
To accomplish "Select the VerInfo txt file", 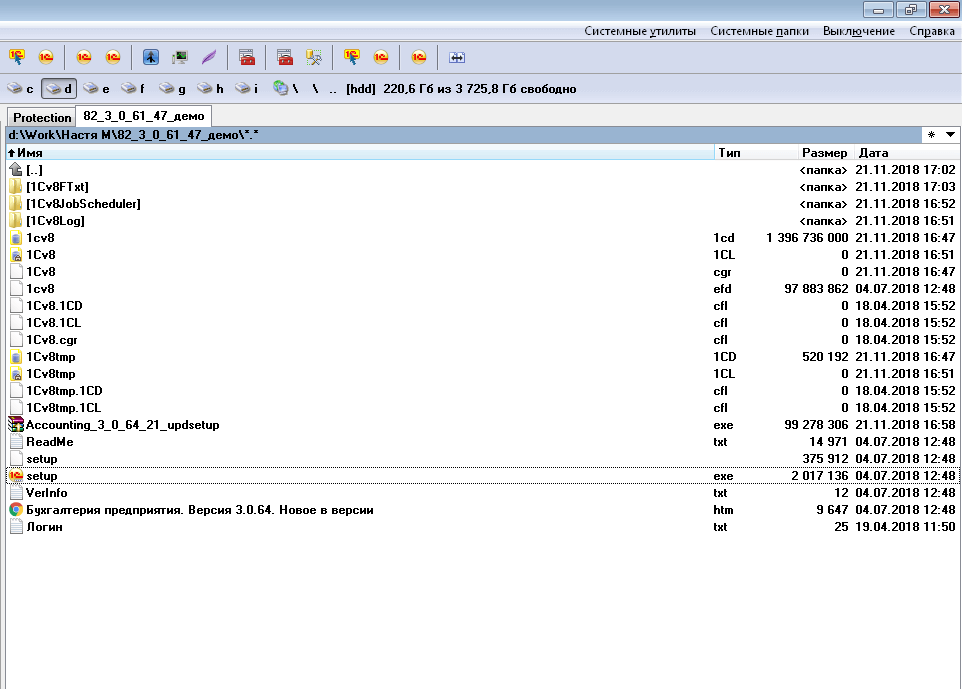I will click(482, 493).
